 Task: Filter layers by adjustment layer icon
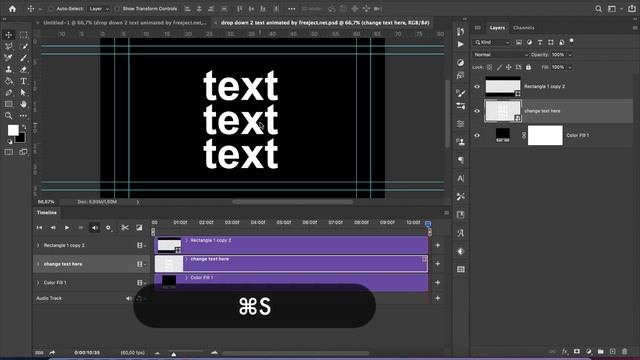pyautogui.click(x=529, y=42)
